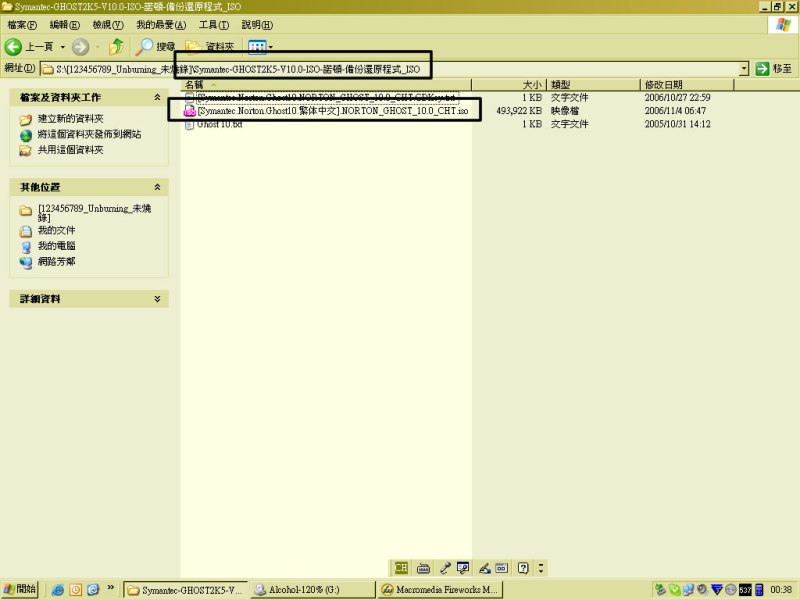Click the Windows flag logo throbber
This screenshot has width=800, height=600.
click(782, 24)
